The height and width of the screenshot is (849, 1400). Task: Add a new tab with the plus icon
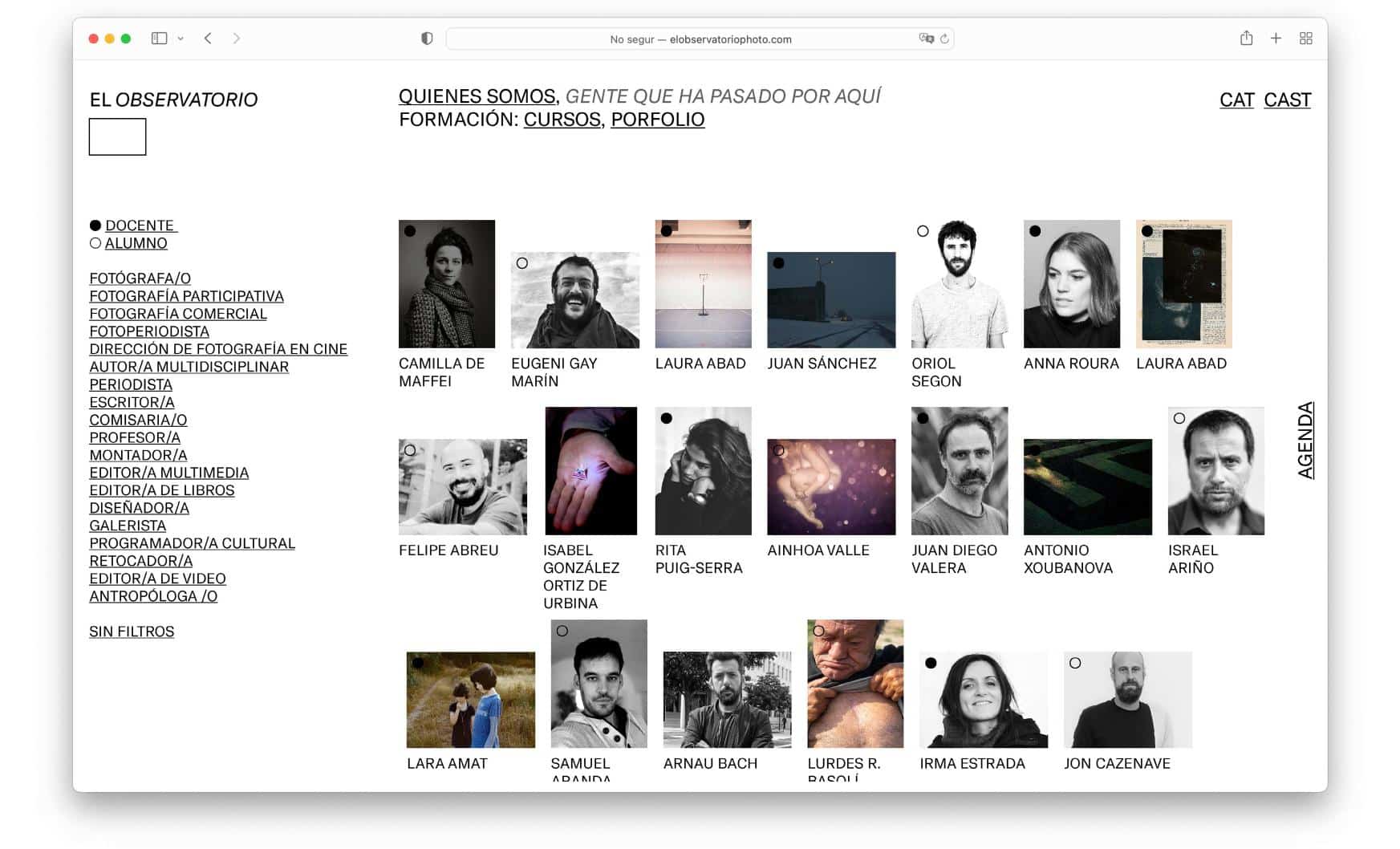tap(1276, 38)
